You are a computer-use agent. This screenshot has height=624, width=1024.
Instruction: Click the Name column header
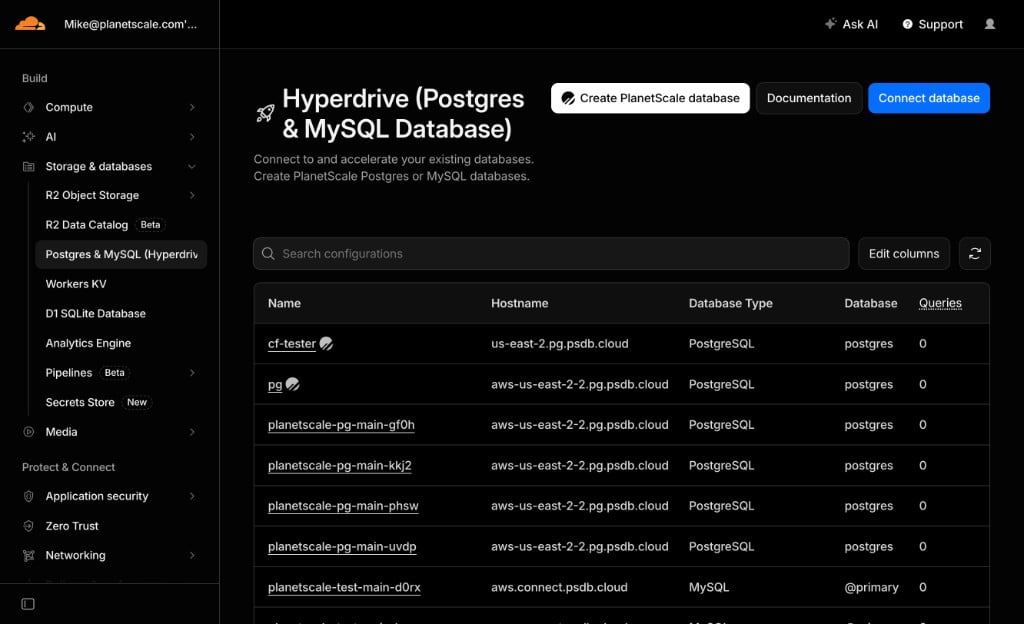[x=284, y=303]
